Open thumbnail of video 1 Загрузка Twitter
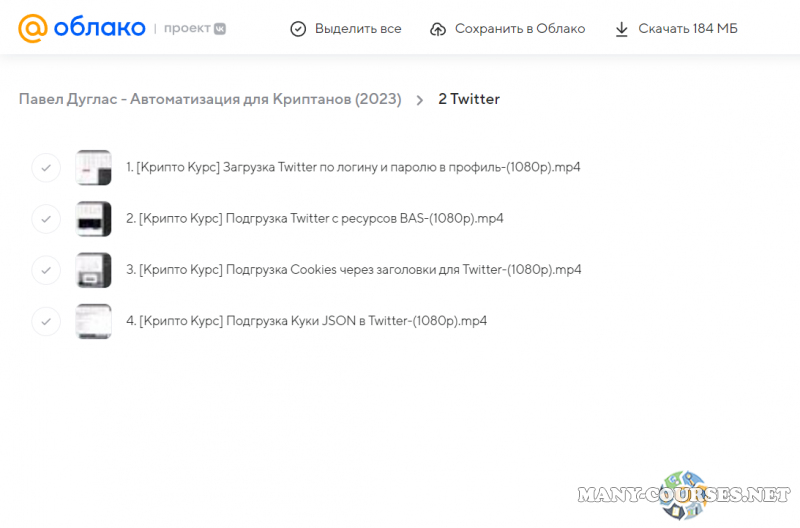This screenshot has height=528, width=800. pos(93,167)
